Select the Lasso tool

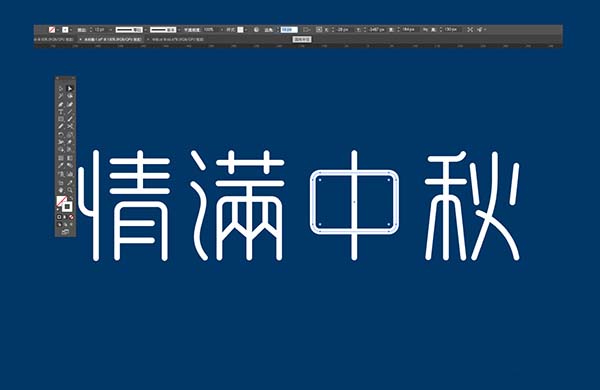[x=70, y=96]
